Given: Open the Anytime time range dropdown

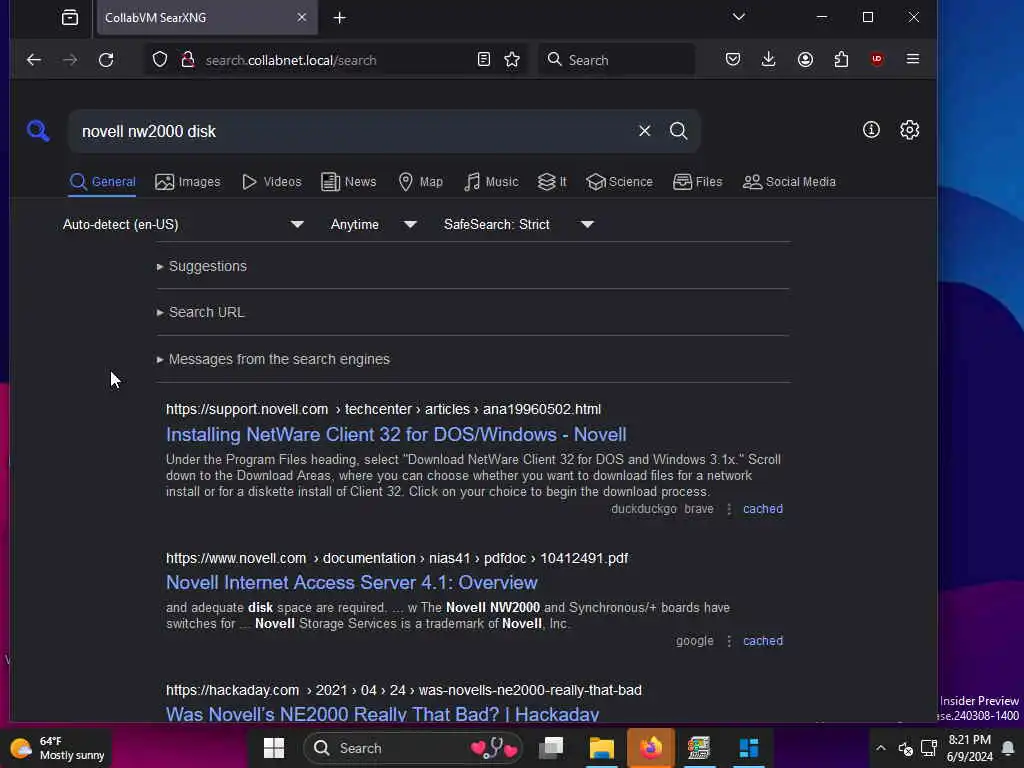Looking at the screenshot, I should pos(374,224).
